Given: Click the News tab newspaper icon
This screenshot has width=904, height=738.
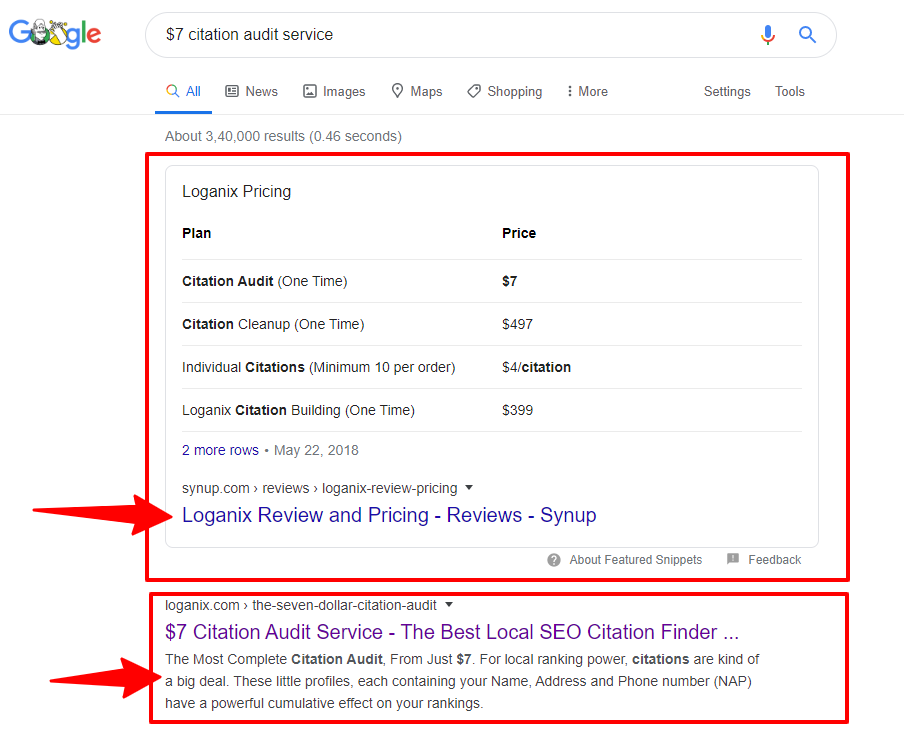Looking at the screenshot, I should tap(232, 91).
